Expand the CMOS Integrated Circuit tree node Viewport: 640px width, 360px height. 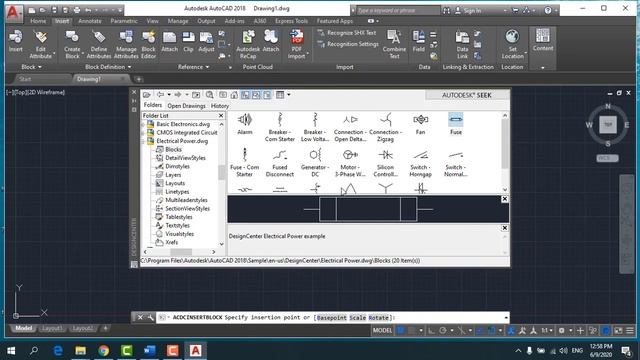143,133
